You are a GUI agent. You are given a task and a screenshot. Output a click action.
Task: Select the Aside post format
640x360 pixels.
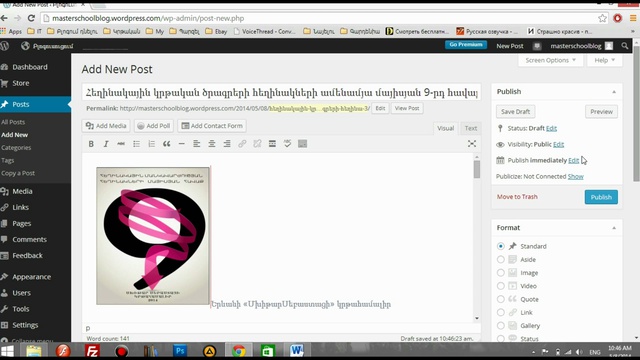(x=500, y=259)
